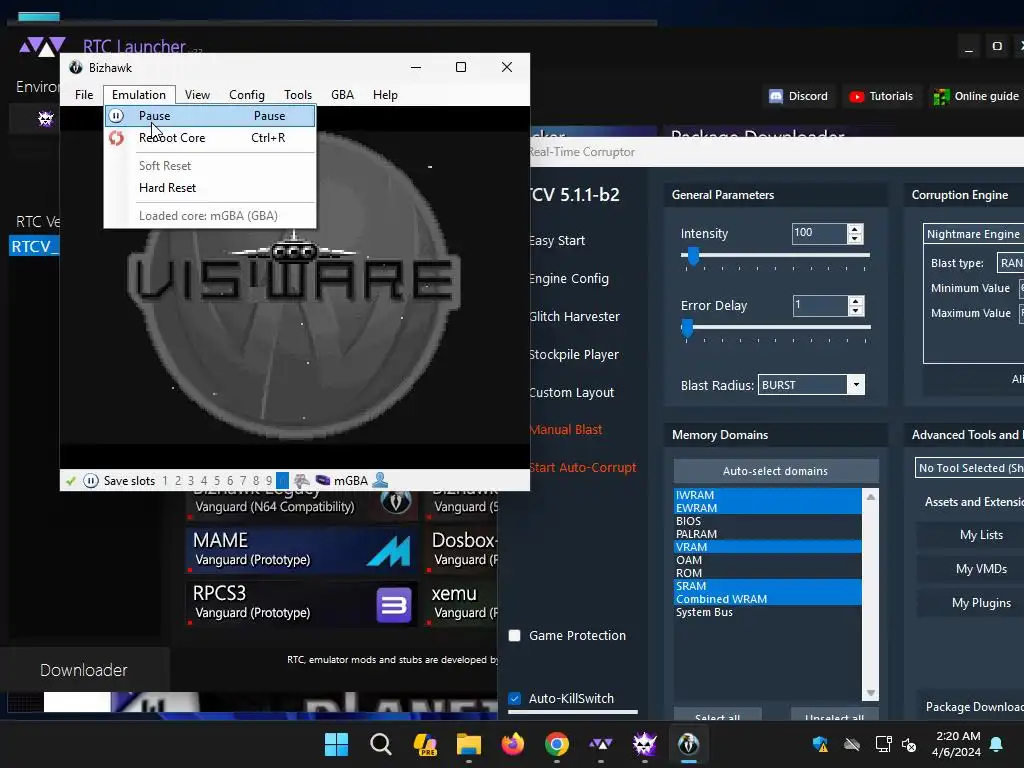Click the highlighted save slot 0
Image resolution: width=1024 pixels, height=768 pixels.
(282, 481)
